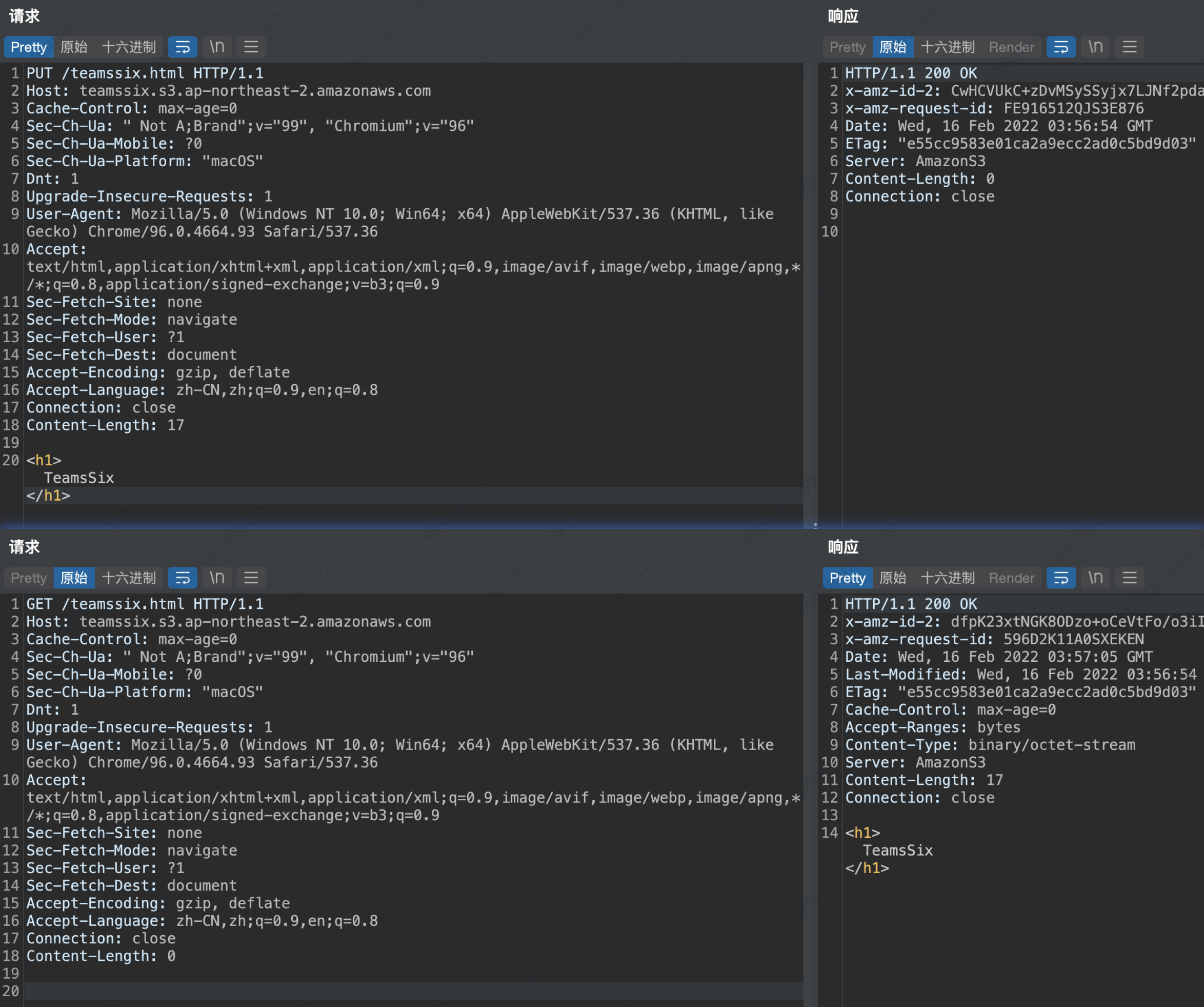Show newline characters in bottom request panel
The image size is (1204, 1007).
point(217,578)
